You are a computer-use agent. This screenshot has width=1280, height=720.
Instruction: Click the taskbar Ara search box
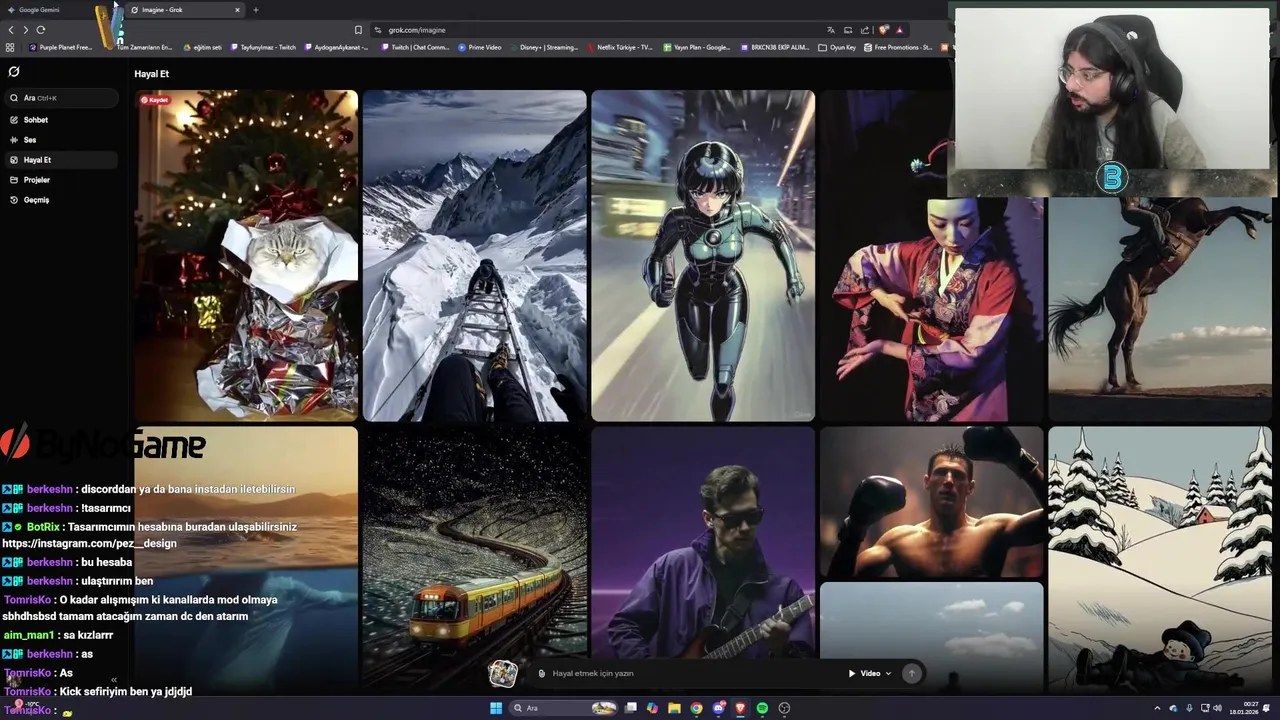[x=565, y=708]
